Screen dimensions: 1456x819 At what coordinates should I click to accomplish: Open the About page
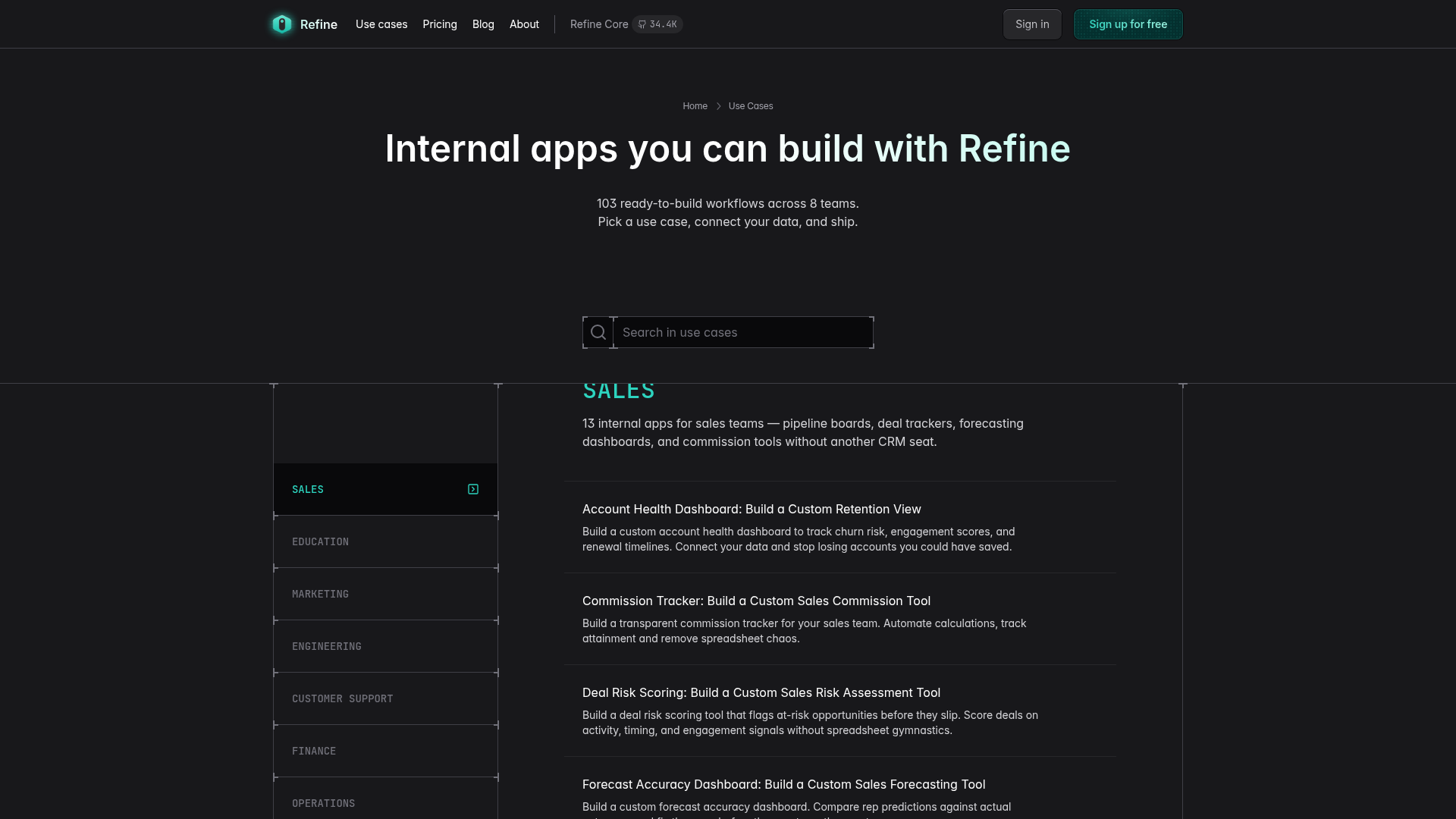click(524, 24)
